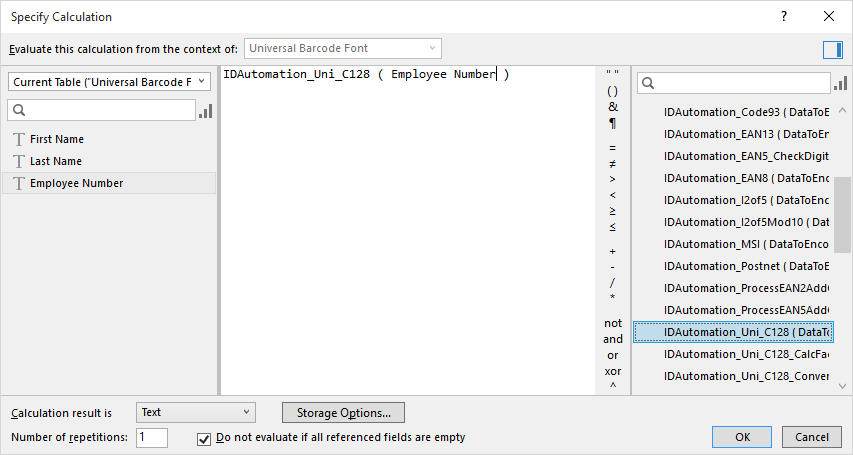Insert the minus operator
853x455 pixels.
tap(613, 267)
